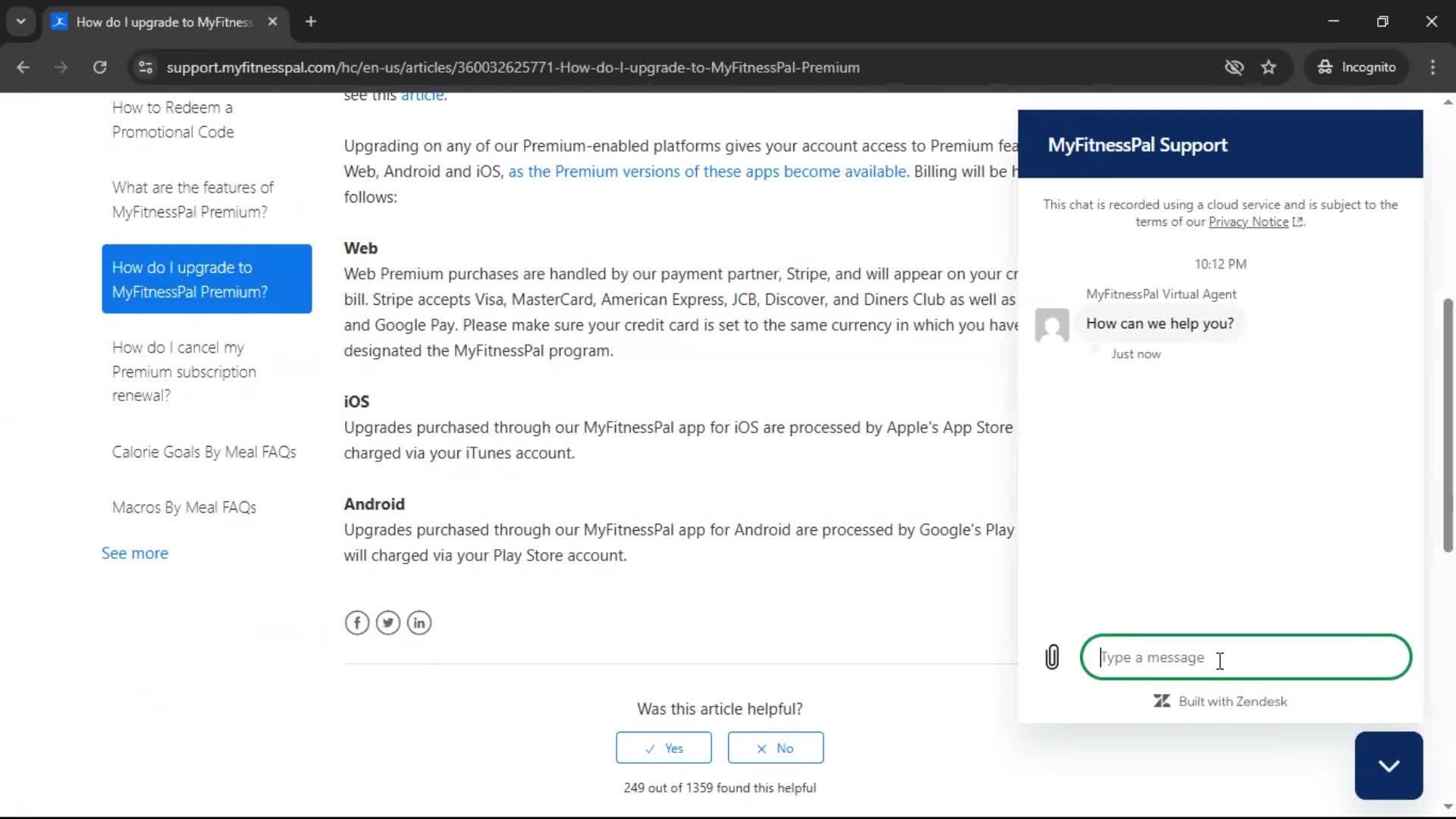Click the third-party cookies blocked eye icon

tap(1234, 67)
